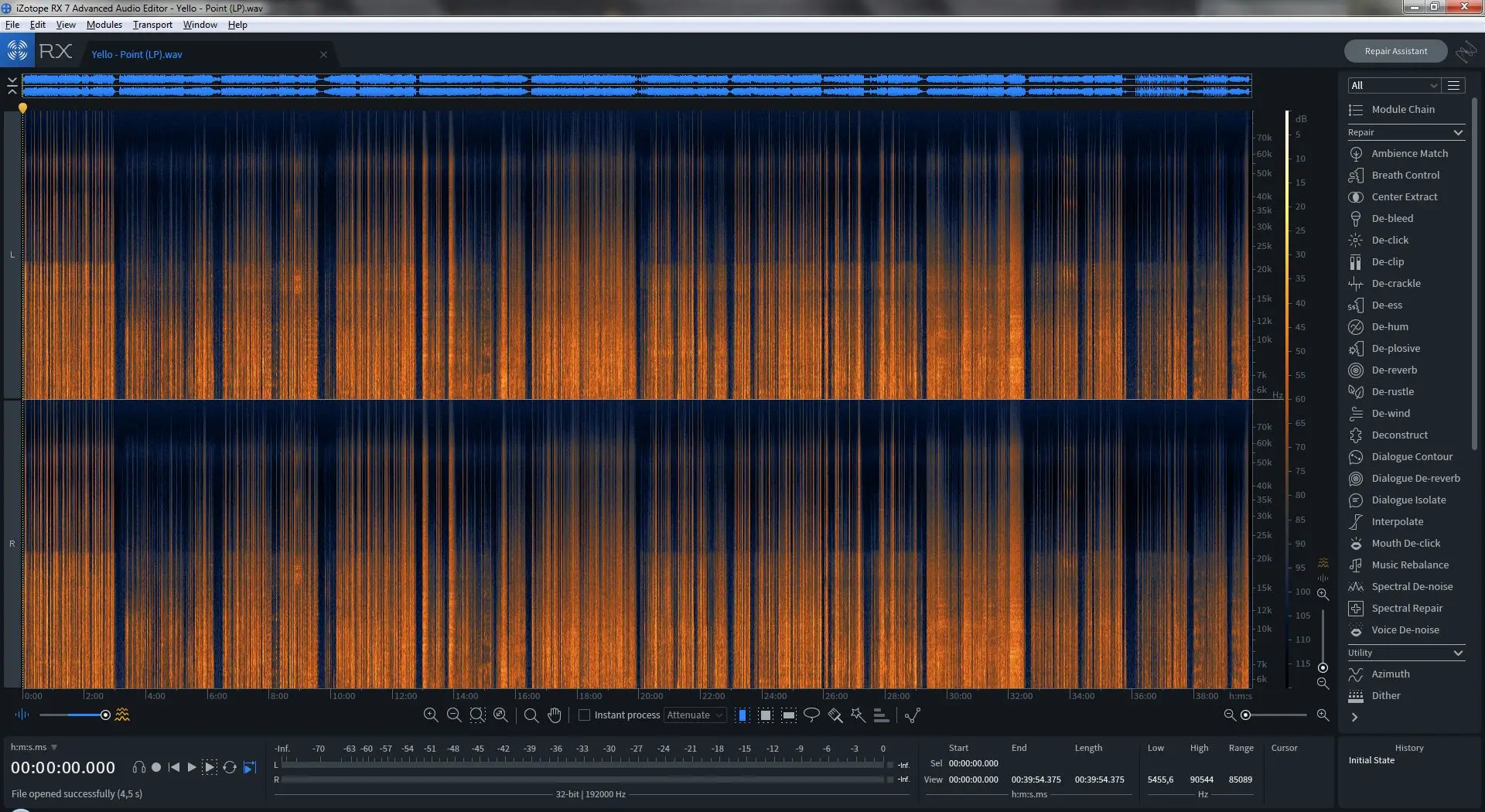Open the Modules menu
Image resolution: width=1485 pixels, height=812 pixels.
click(104, 25)
